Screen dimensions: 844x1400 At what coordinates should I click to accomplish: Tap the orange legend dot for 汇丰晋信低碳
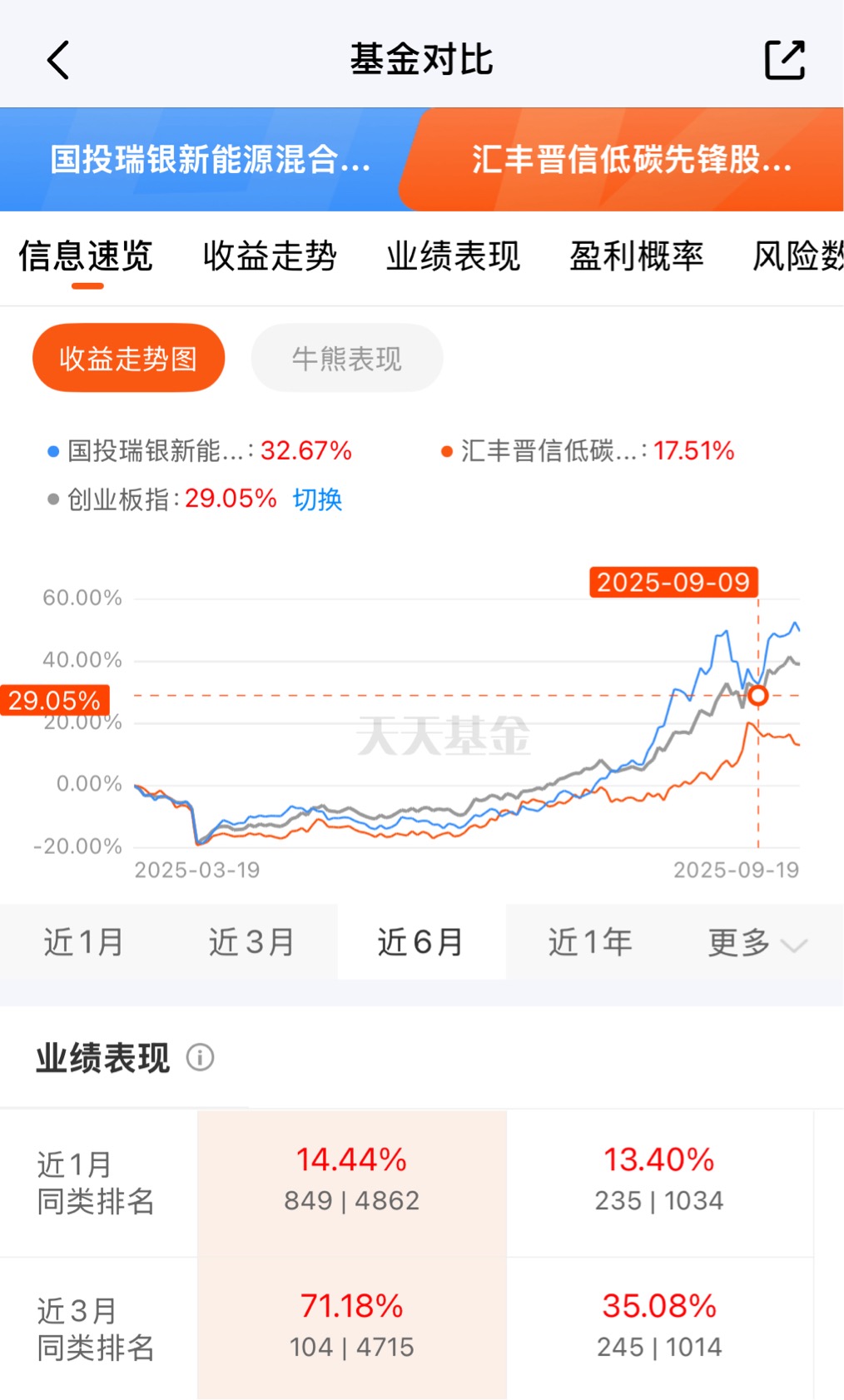click(447, 452)
